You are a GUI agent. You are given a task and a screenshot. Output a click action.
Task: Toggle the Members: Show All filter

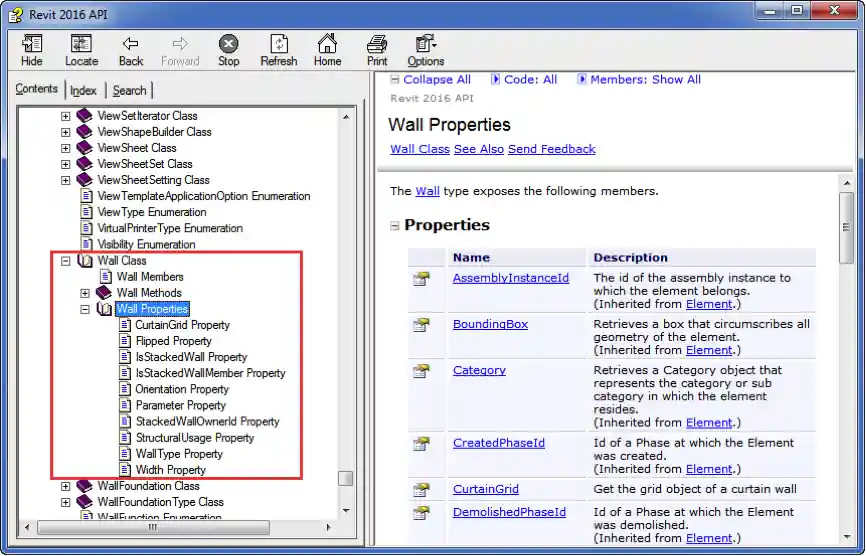point(645,79)
